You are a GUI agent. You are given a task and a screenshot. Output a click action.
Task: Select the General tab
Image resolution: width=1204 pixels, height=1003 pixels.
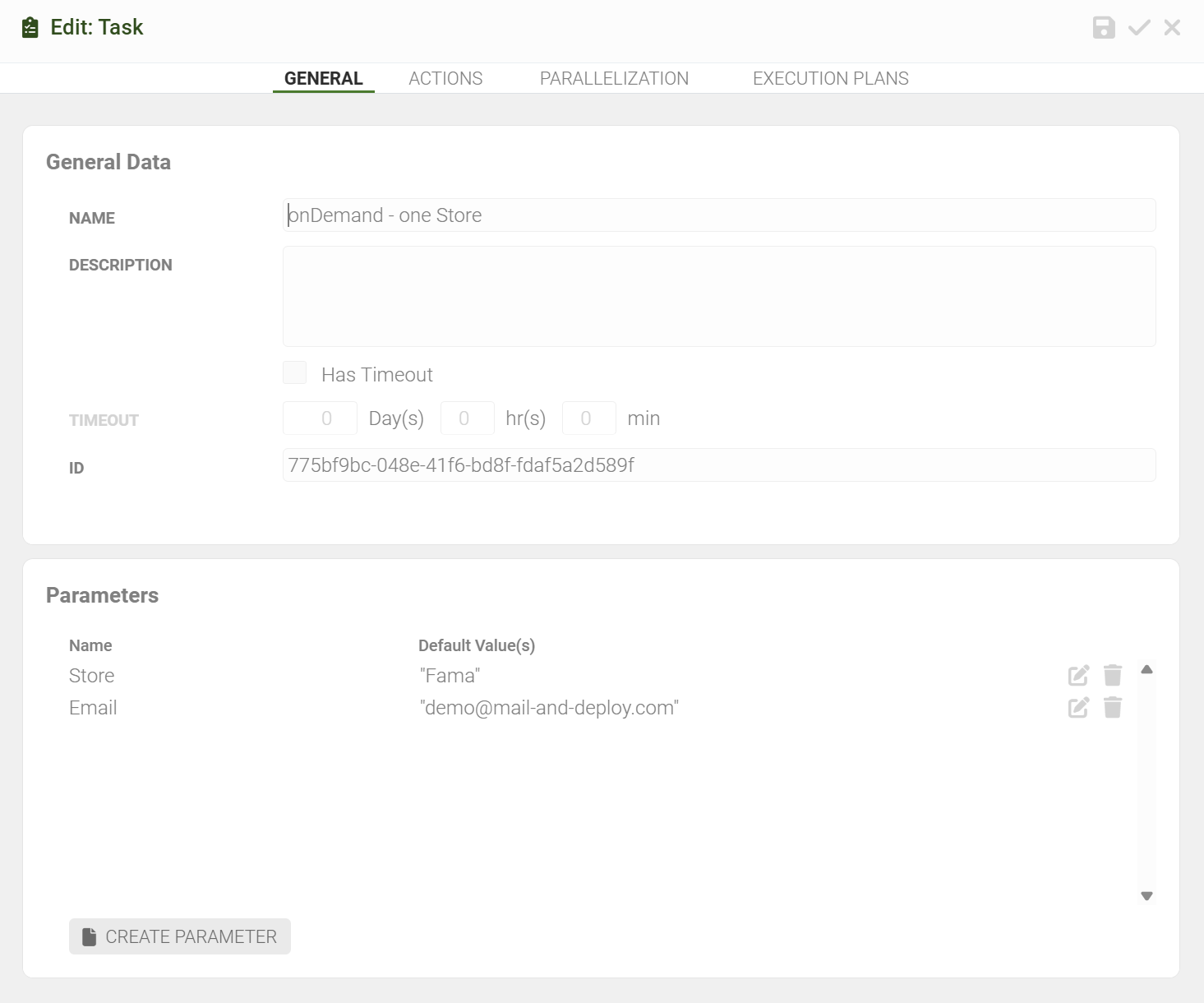pos(323,79)
